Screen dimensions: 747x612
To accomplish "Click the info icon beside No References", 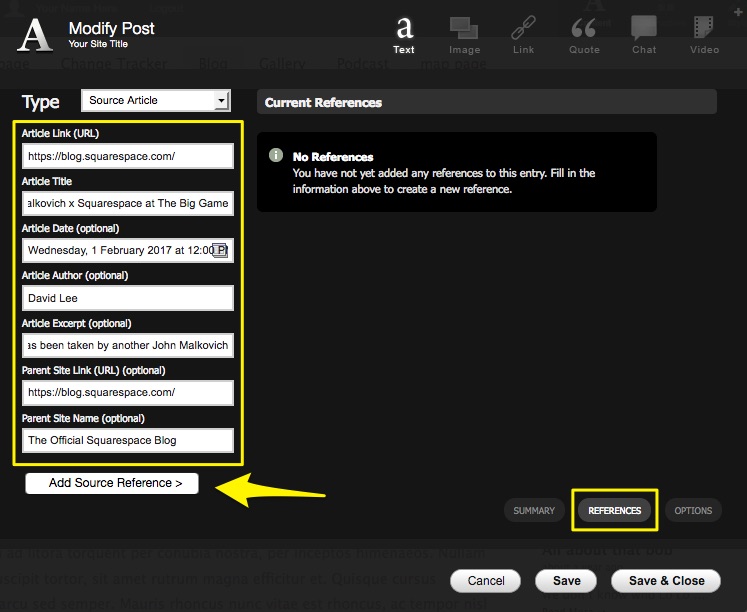I will pyautogui.click(x=275, y=157).
